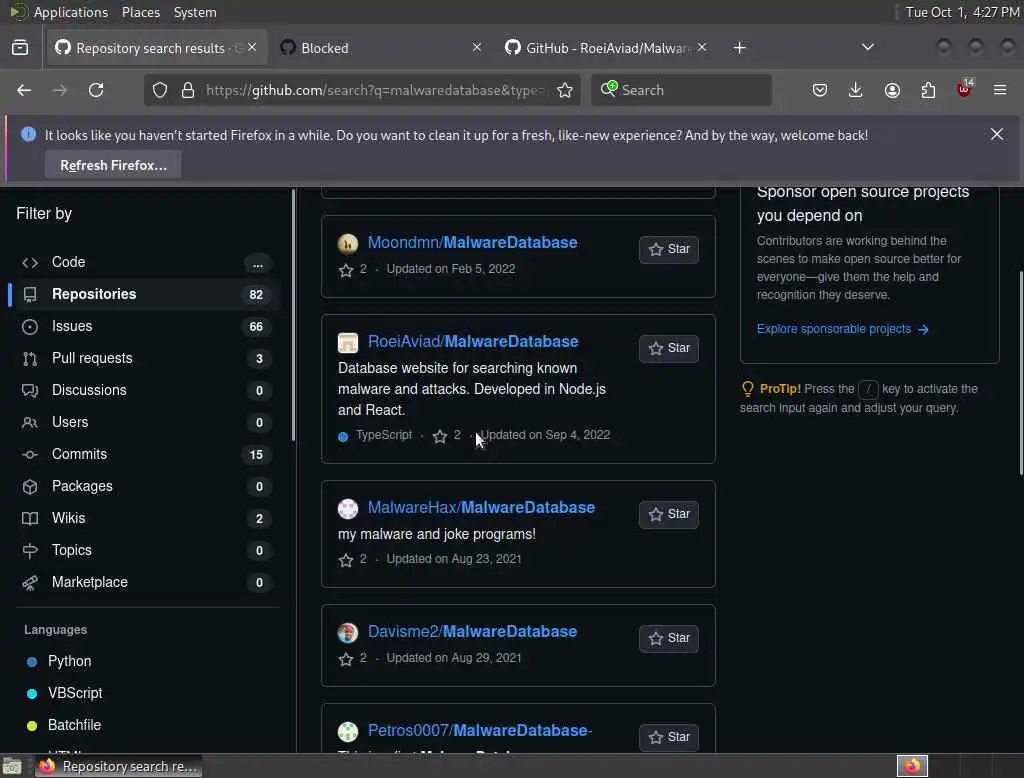Screen dimensions: 1024x778
Task: Filter by VBScript language
Action: [74, 694]
